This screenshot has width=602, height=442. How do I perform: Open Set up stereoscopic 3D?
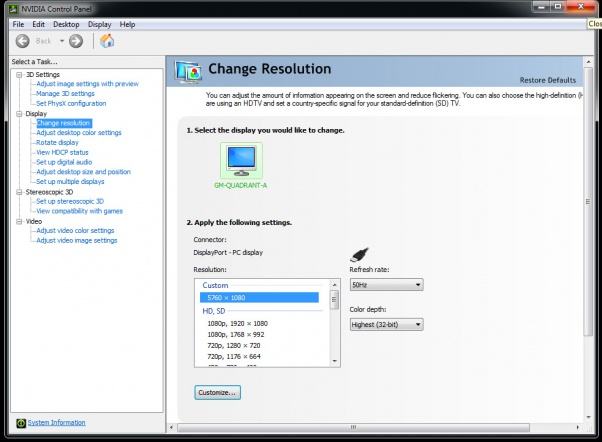(70, 201)
